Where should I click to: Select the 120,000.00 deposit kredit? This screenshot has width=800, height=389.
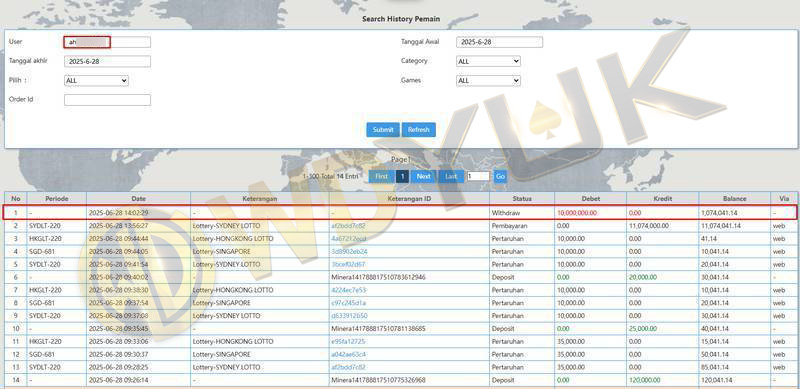click(x=644, y=380)
